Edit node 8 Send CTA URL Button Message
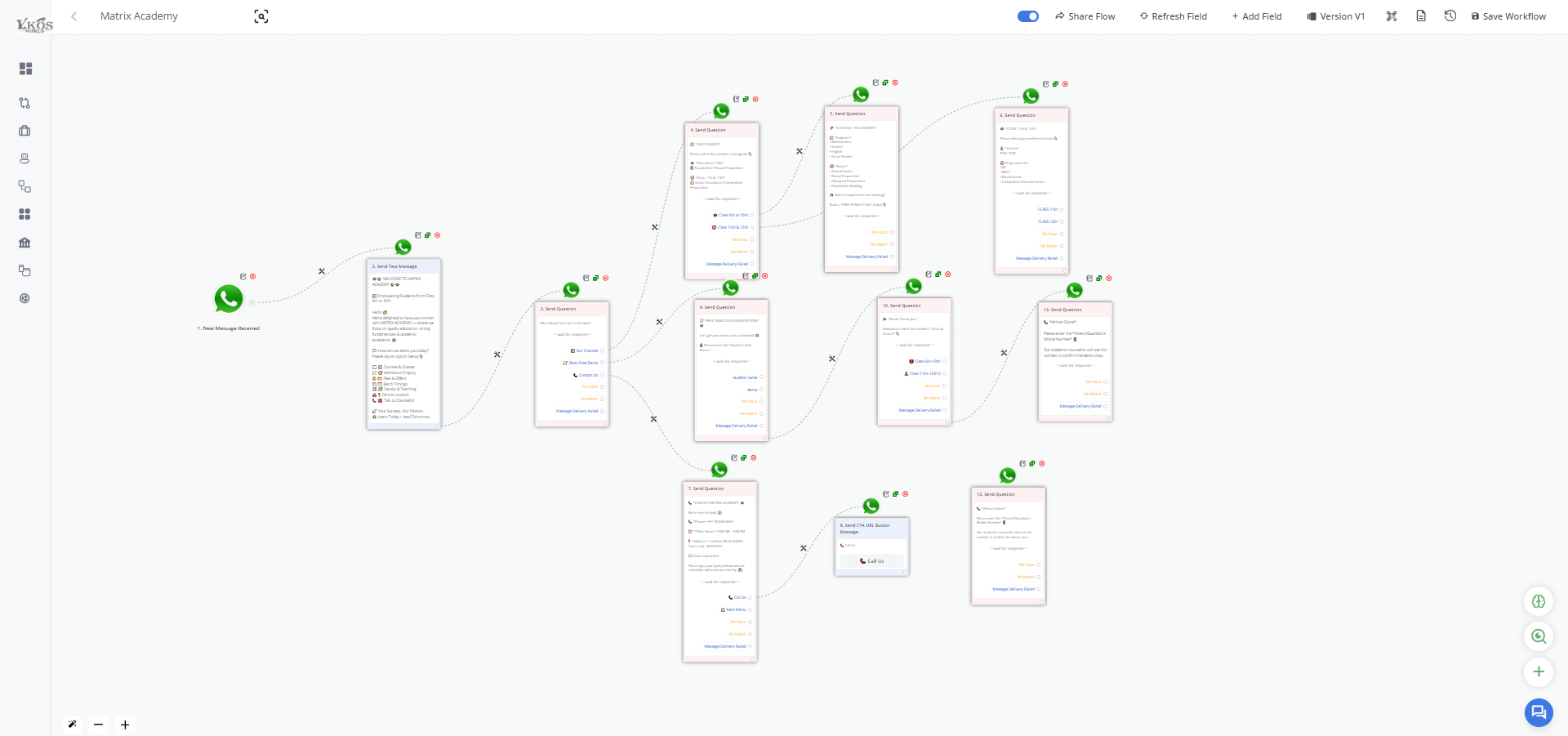 (886, 494)
